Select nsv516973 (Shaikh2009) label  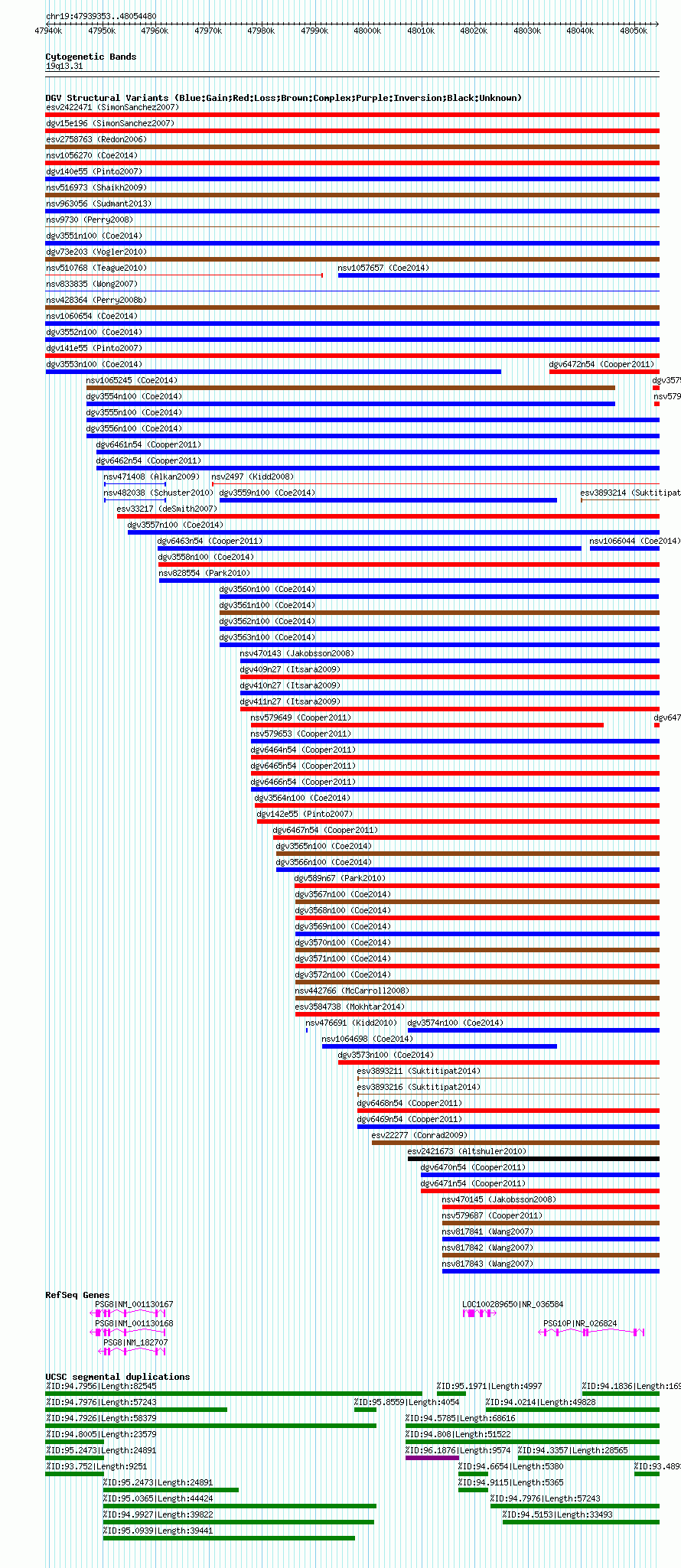[x=96, y=187]
